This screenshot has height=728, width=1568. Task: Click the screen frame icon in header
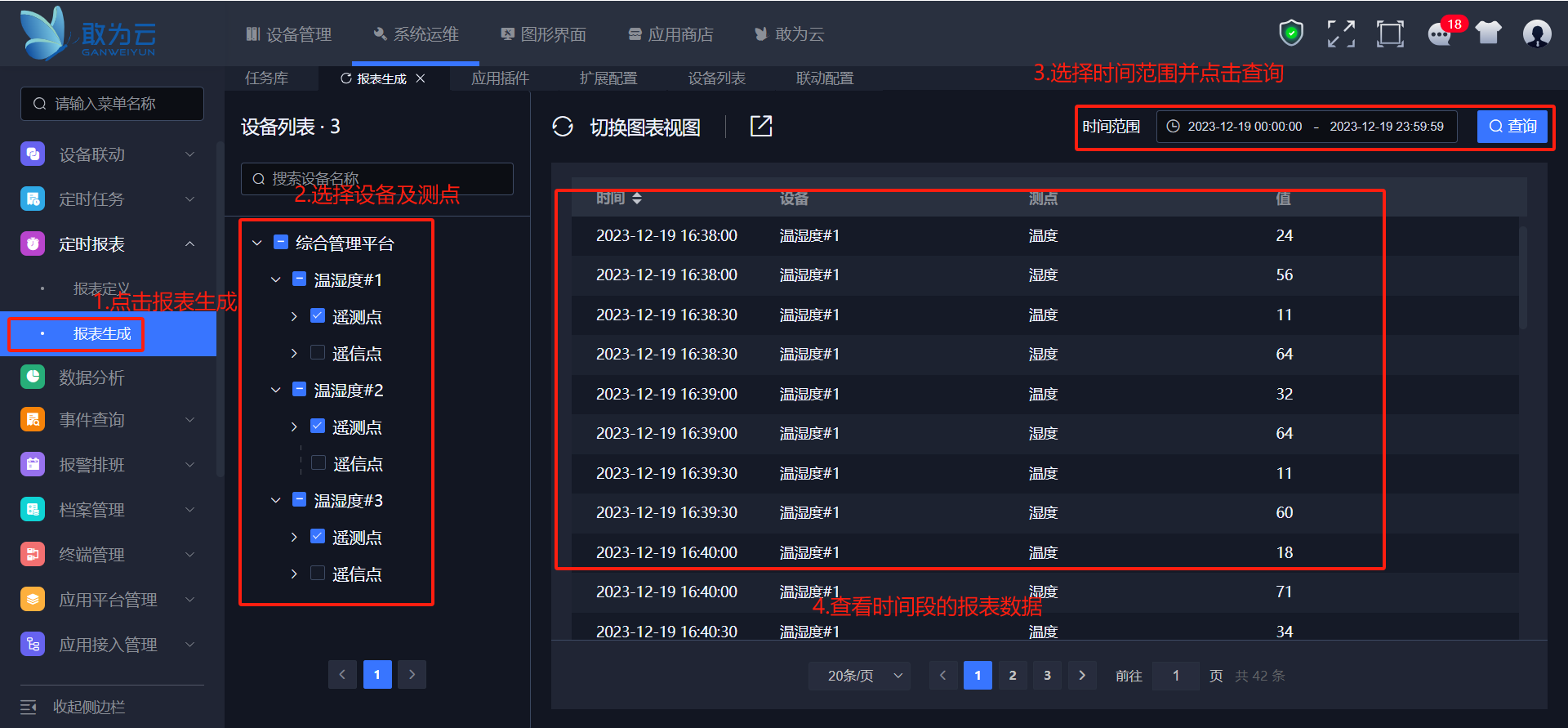1390,33
